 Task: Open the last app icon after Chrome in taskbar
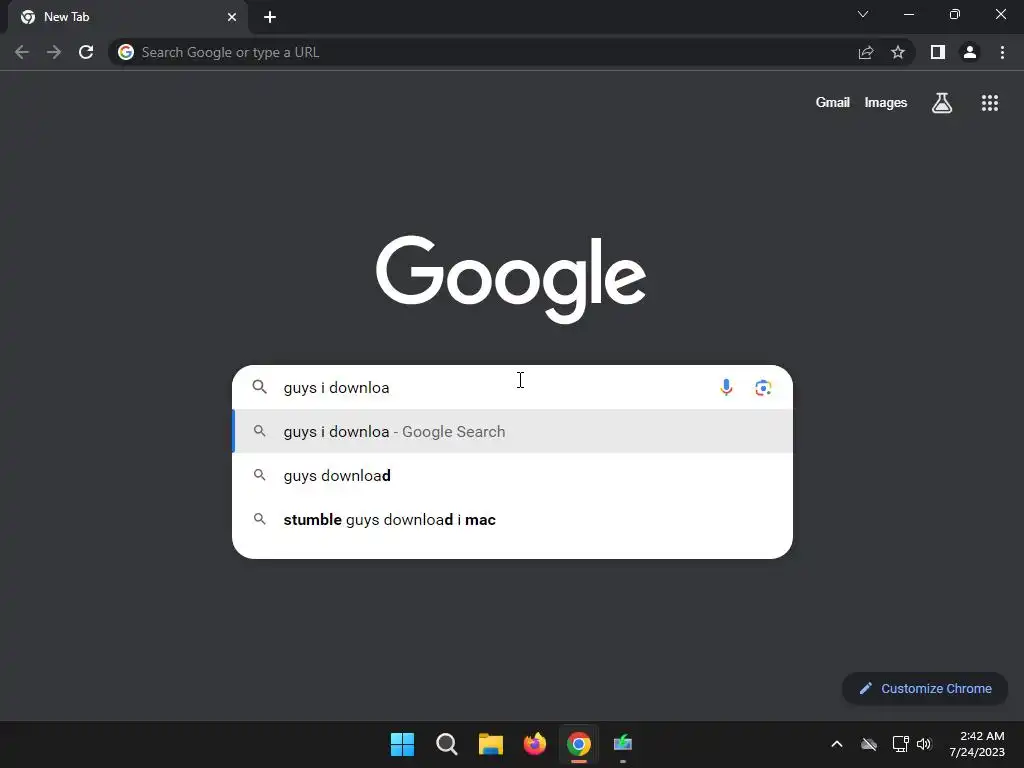click(623, 744)
